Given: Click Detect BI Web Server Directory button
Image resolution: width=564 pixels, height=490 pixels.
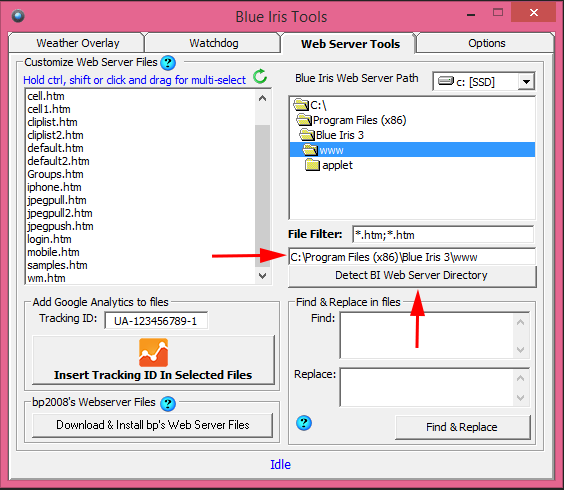Looking at the screenshot, I should click(412, 276).
